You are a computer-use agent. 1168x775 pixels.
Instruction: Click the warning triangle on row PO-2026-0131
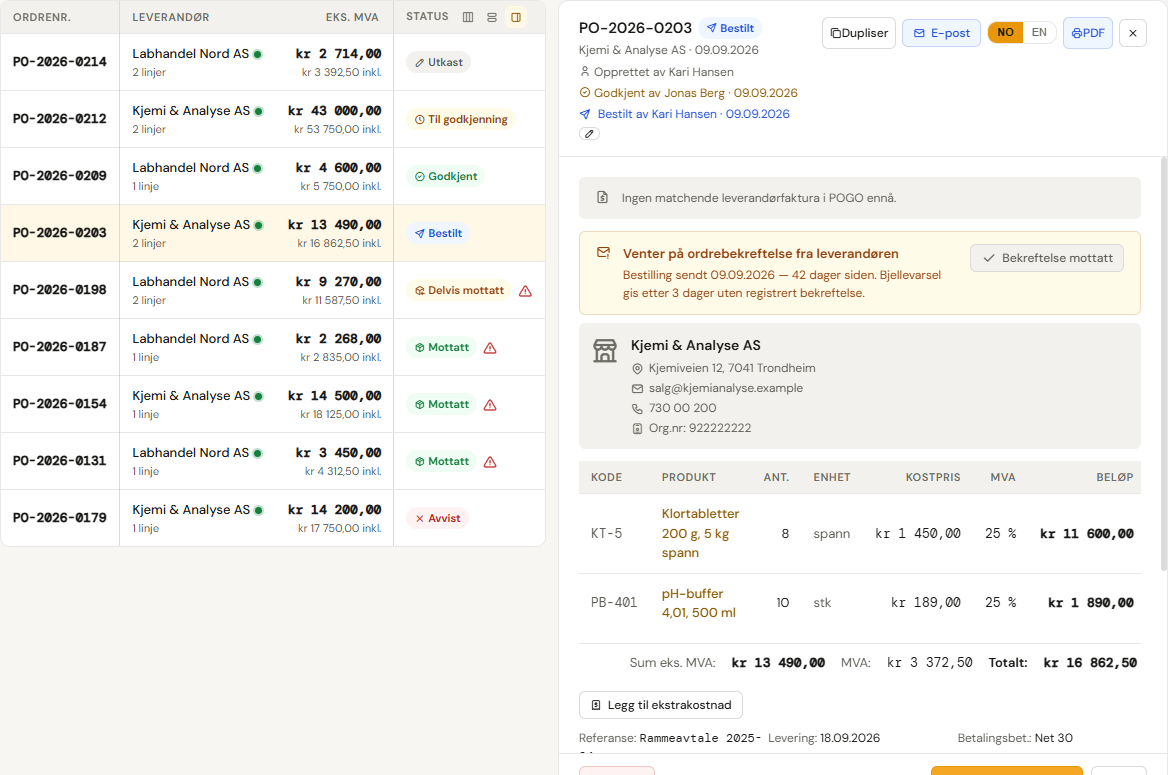point(490,462)
